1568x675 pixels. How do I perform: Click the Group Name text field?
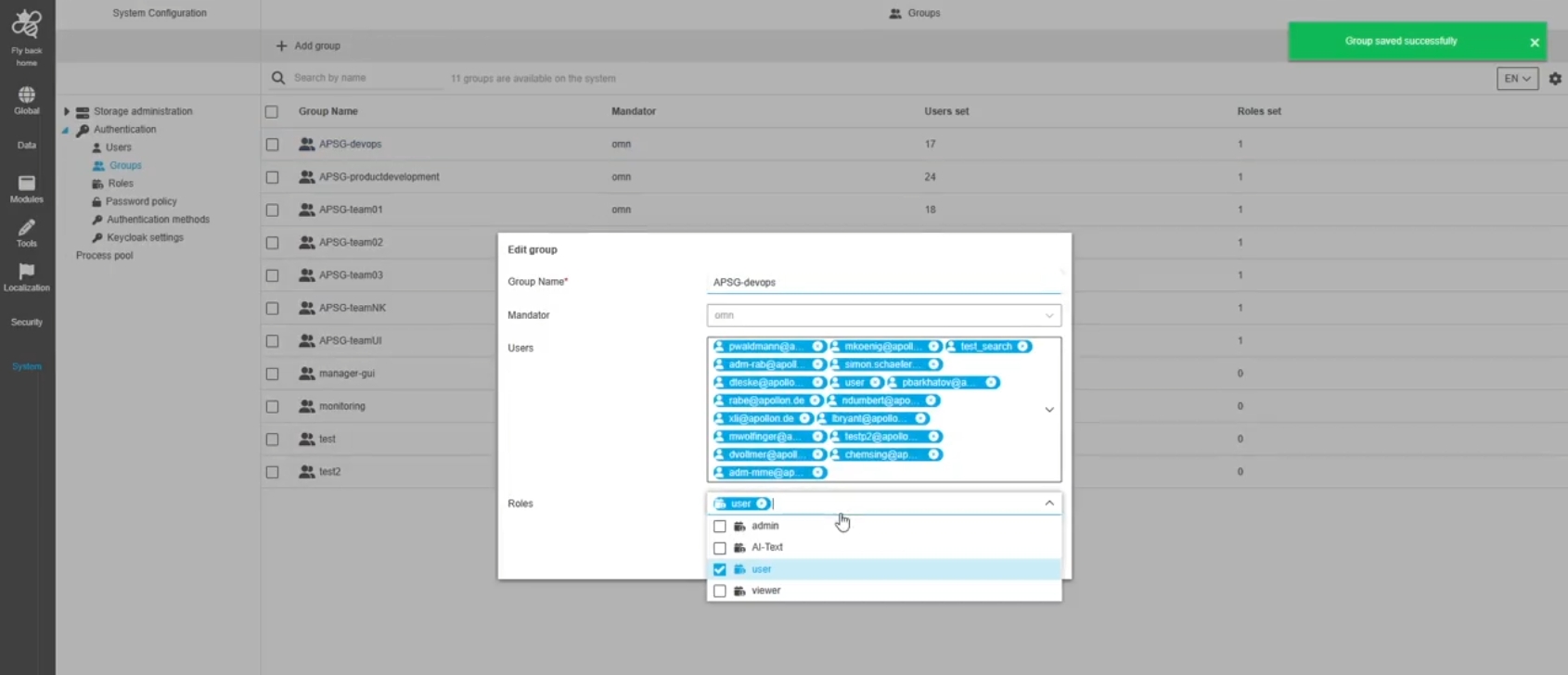pos(882,283)
